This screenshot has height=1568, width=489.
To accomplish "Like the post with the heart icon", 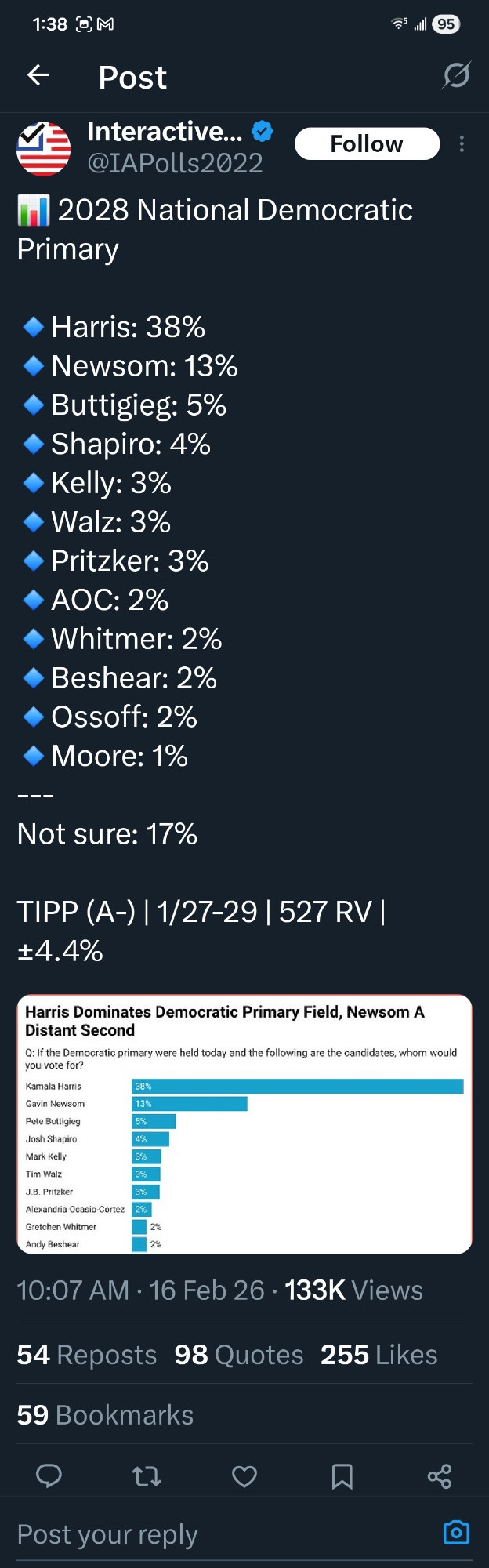I will (x=244, y=1476).
